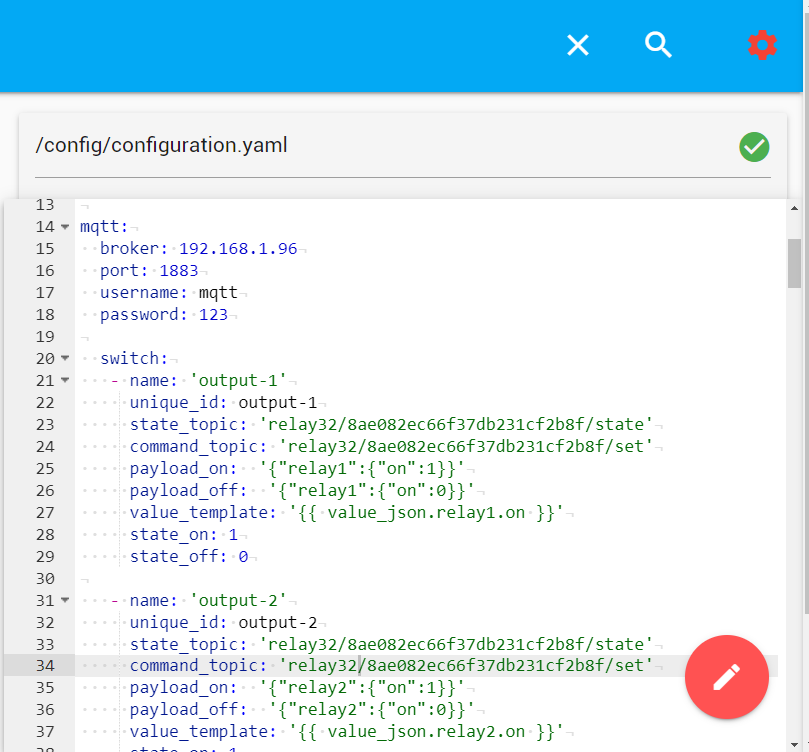
Task: Place cursor on broker IP 192.168.1.96
Action: tap(238, 249)
